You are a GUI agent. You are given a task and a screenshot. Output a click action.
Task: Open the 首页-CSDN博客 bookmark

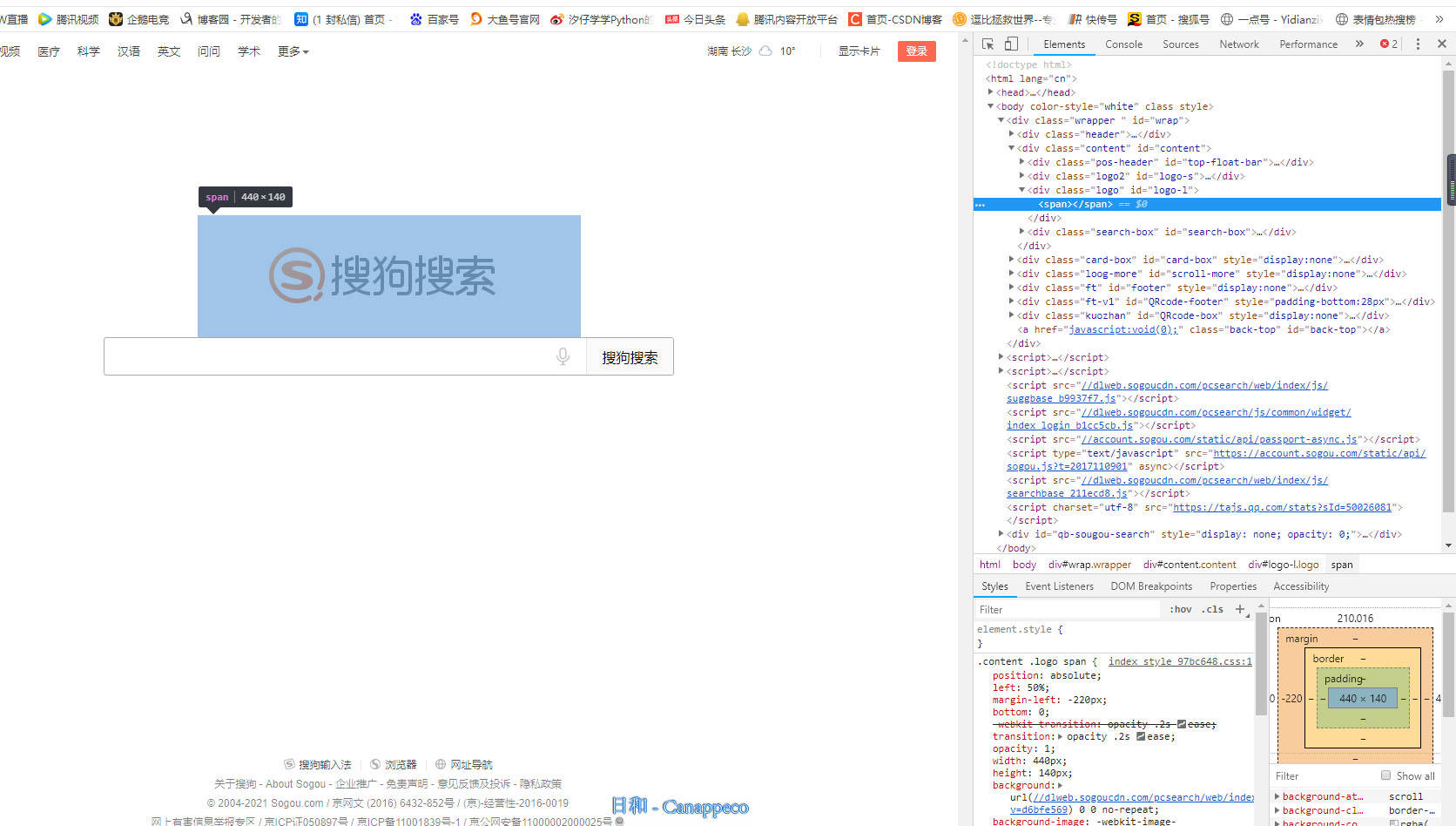point(895,19)
